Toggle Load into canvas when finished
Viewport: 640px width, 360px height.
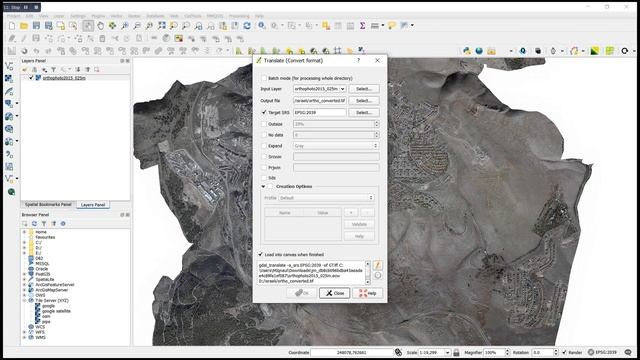[x=260, y=254]
